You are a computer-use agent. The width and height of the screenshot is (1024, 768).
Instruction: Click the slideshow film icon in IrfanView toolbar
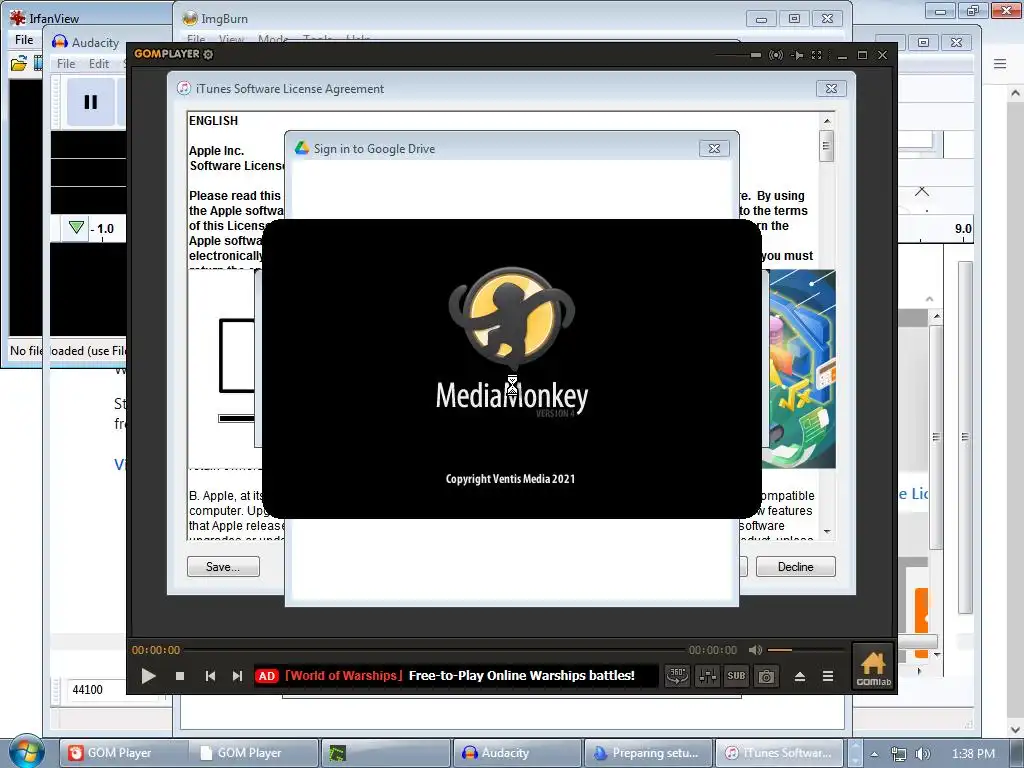(x=38, y=63)
